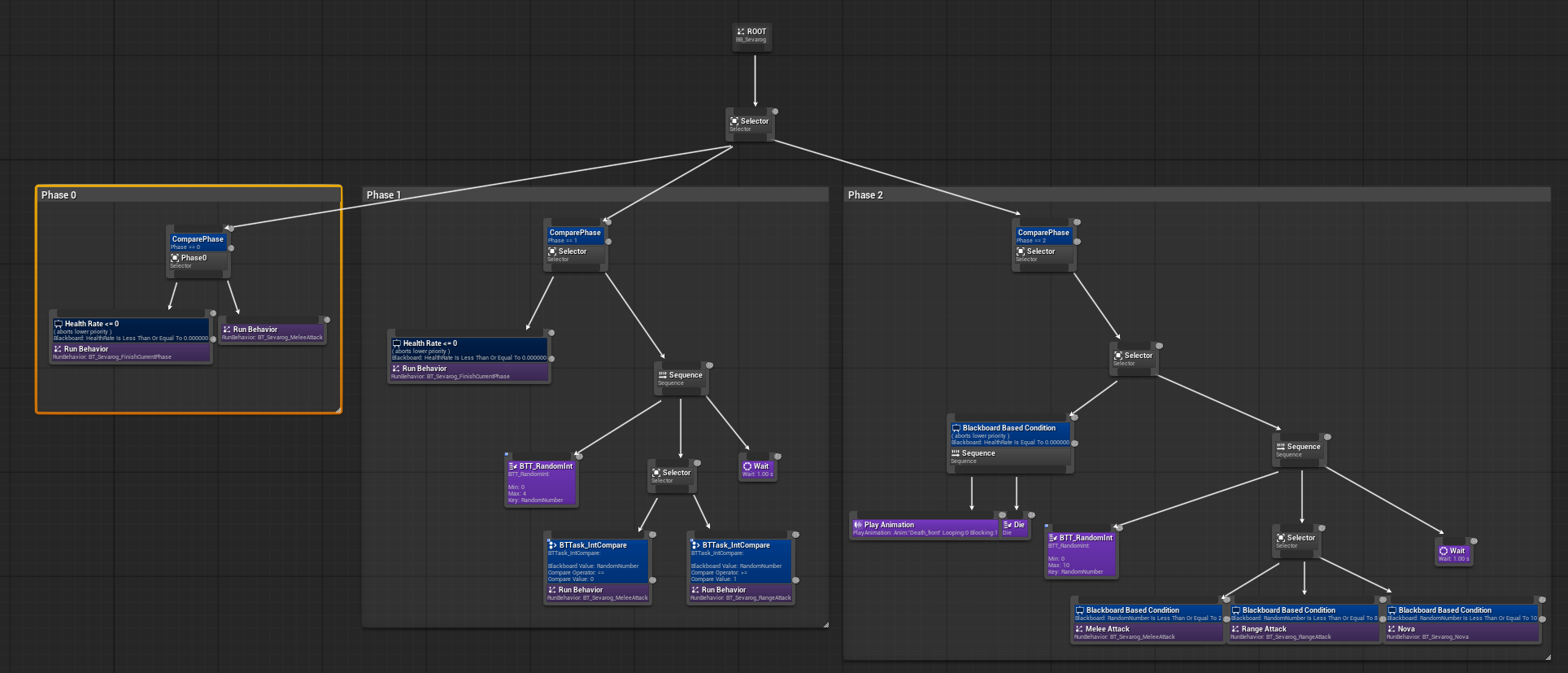Select the Phase 2 Selector above the HealthRate condition
Viewport: 1568px width, 673px height.
click(1133, 359)
